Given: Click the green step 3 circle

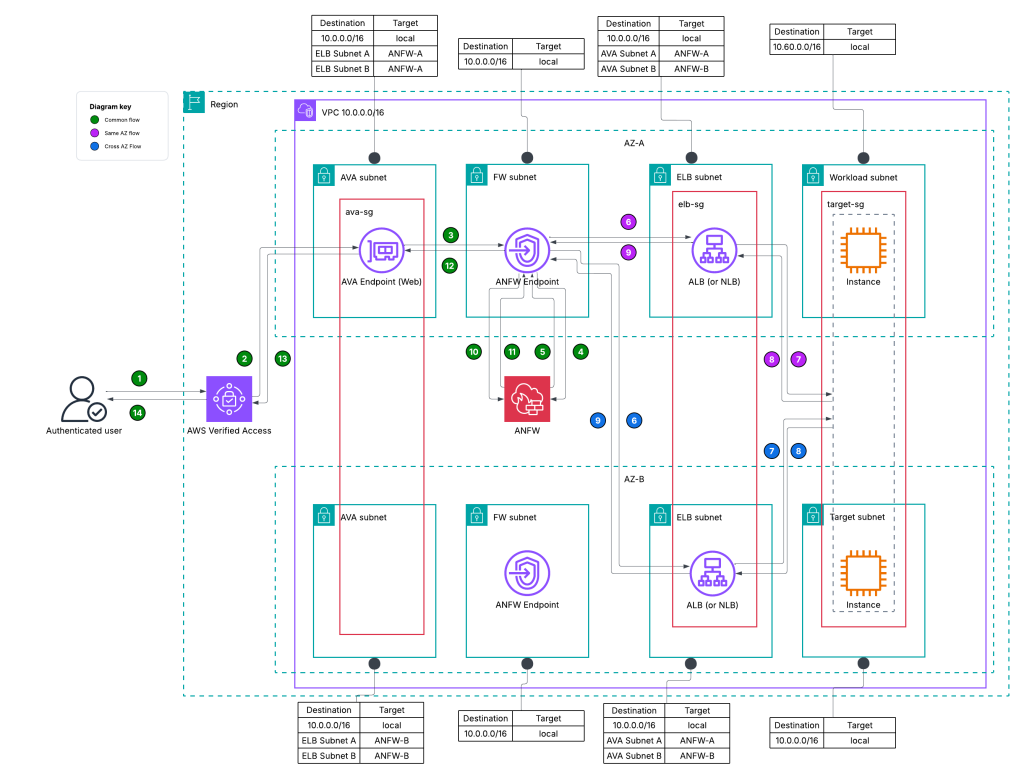Looking at the screenshot, I should 451,235.
